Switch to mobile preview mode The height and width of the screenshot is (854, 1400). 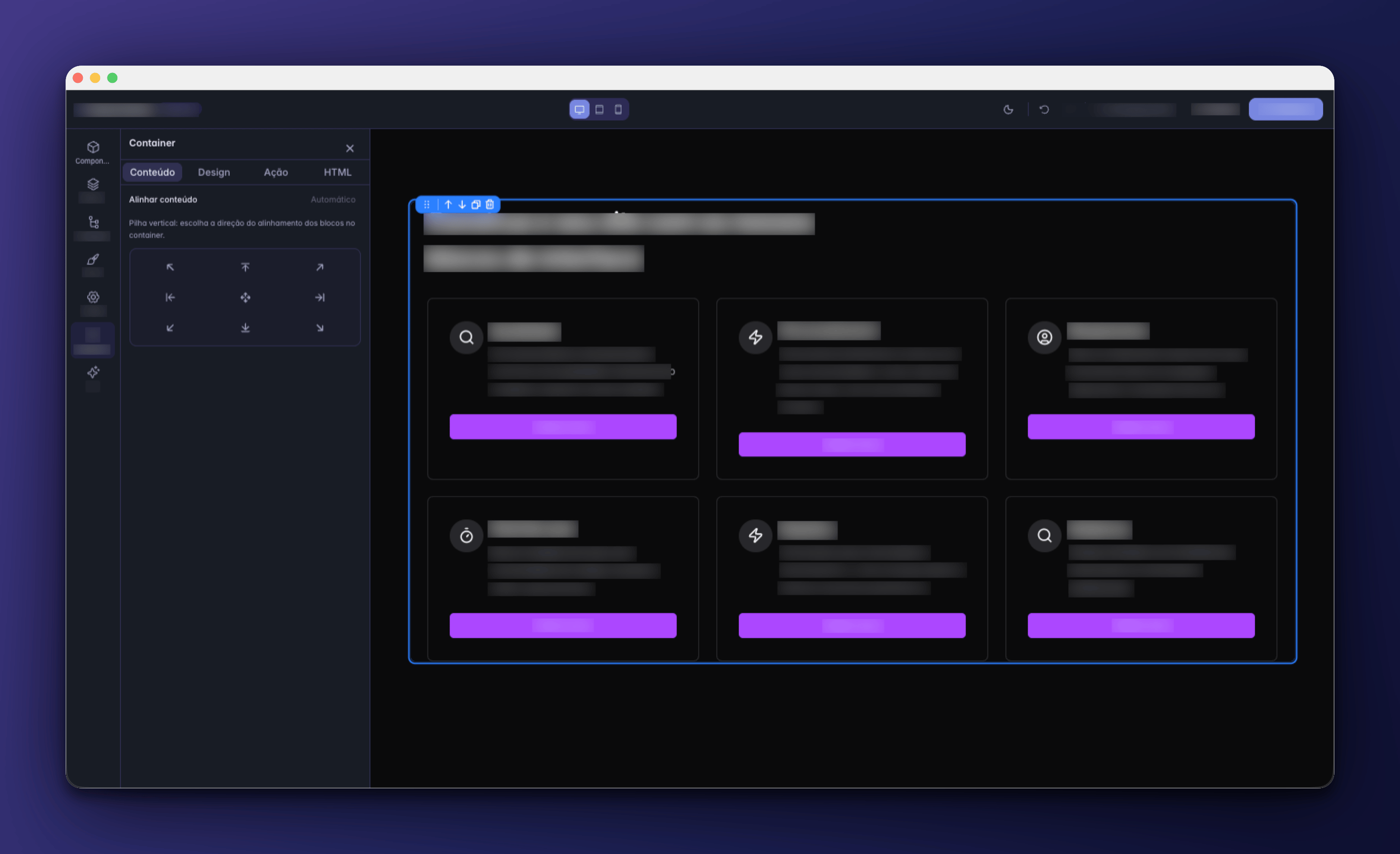(618, 109)
